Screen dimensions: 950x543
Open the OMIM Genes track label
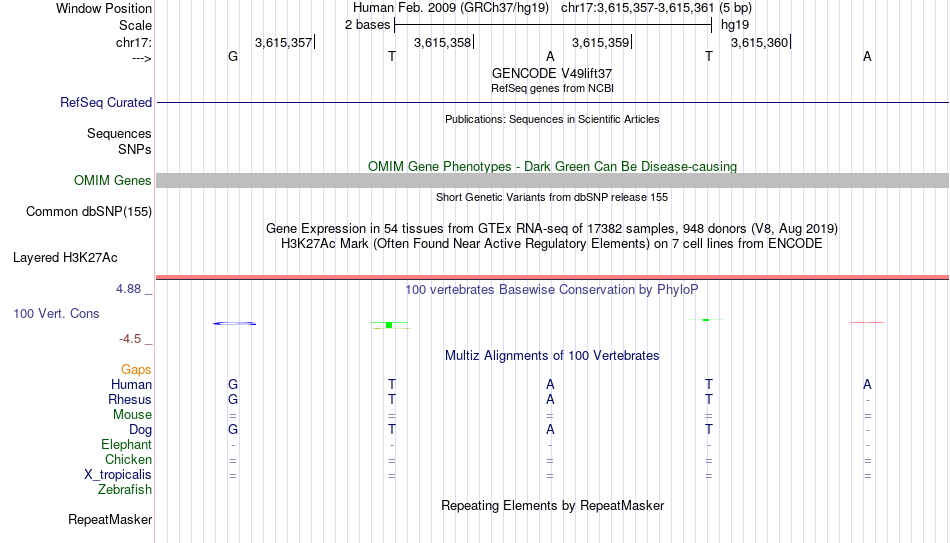tap(113, 181)
